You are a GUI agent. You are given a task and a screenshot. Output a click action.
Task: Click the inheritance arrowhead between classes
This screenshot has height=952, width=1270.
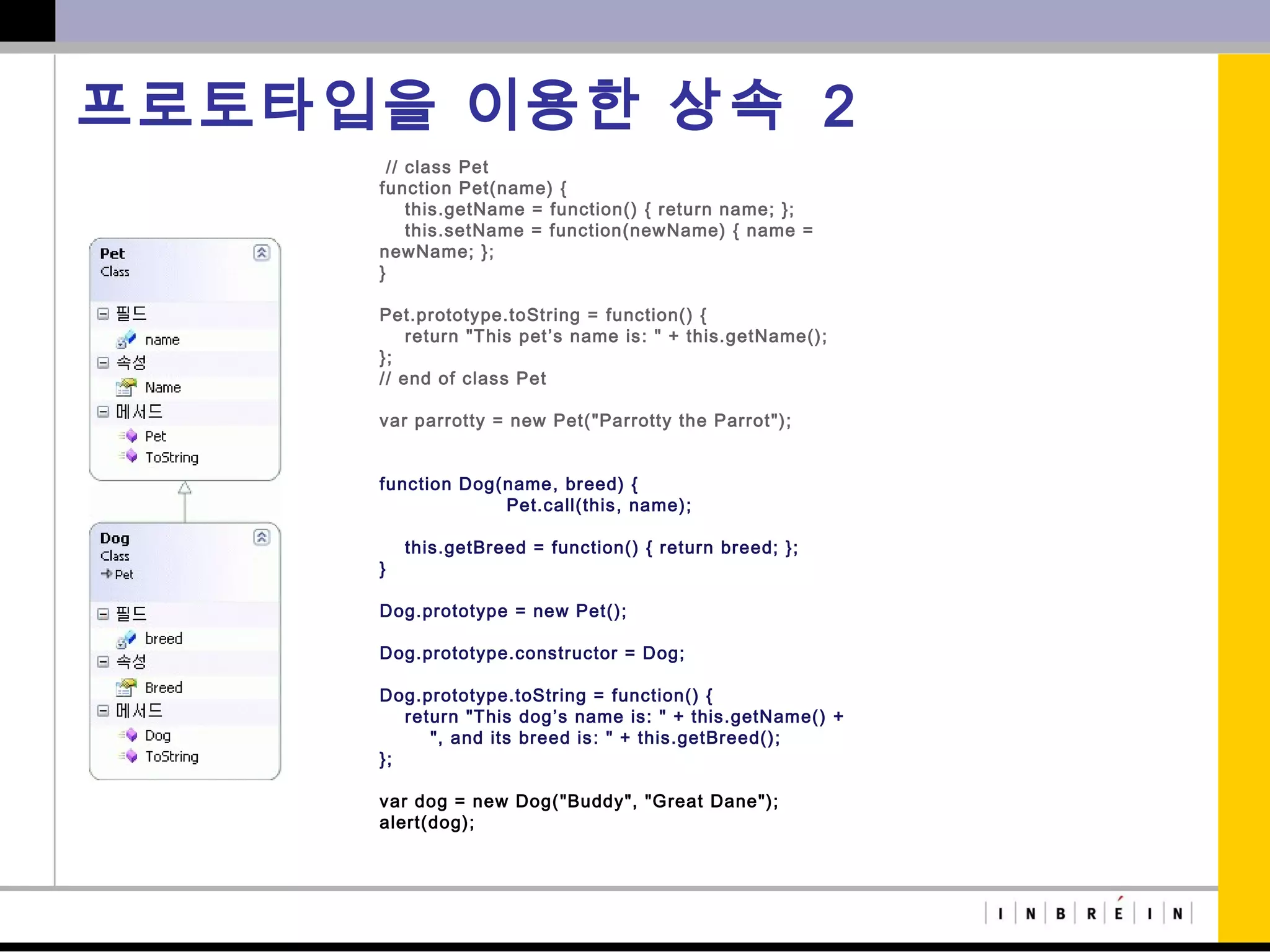click(185, 488)
